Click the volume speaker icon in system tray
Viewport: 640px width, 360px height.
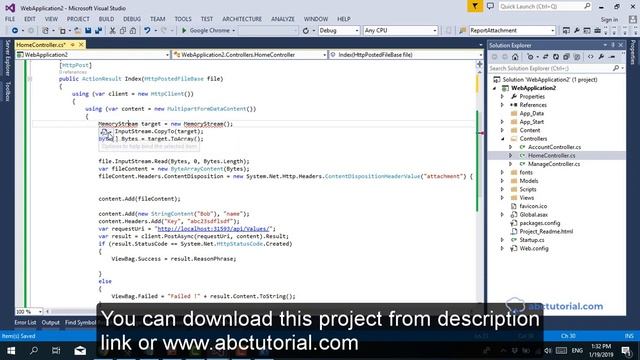click(548, 351)
